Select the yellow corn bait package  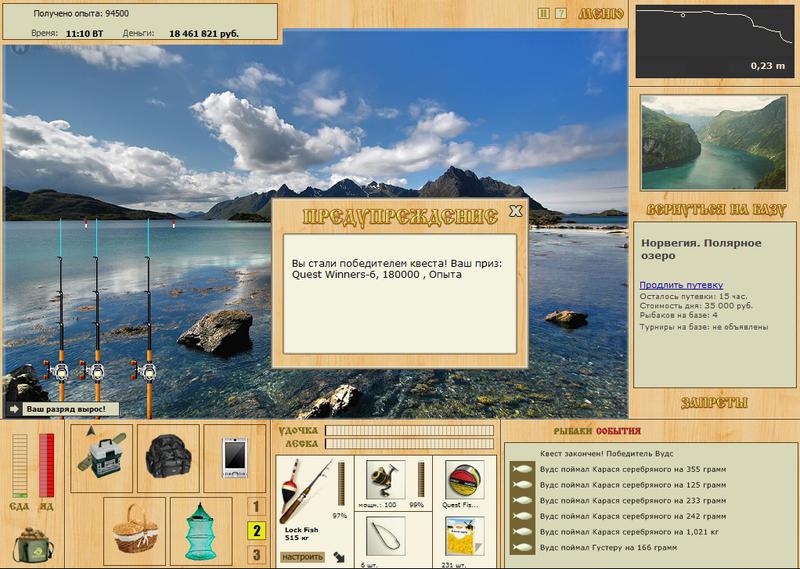(464, 536)
